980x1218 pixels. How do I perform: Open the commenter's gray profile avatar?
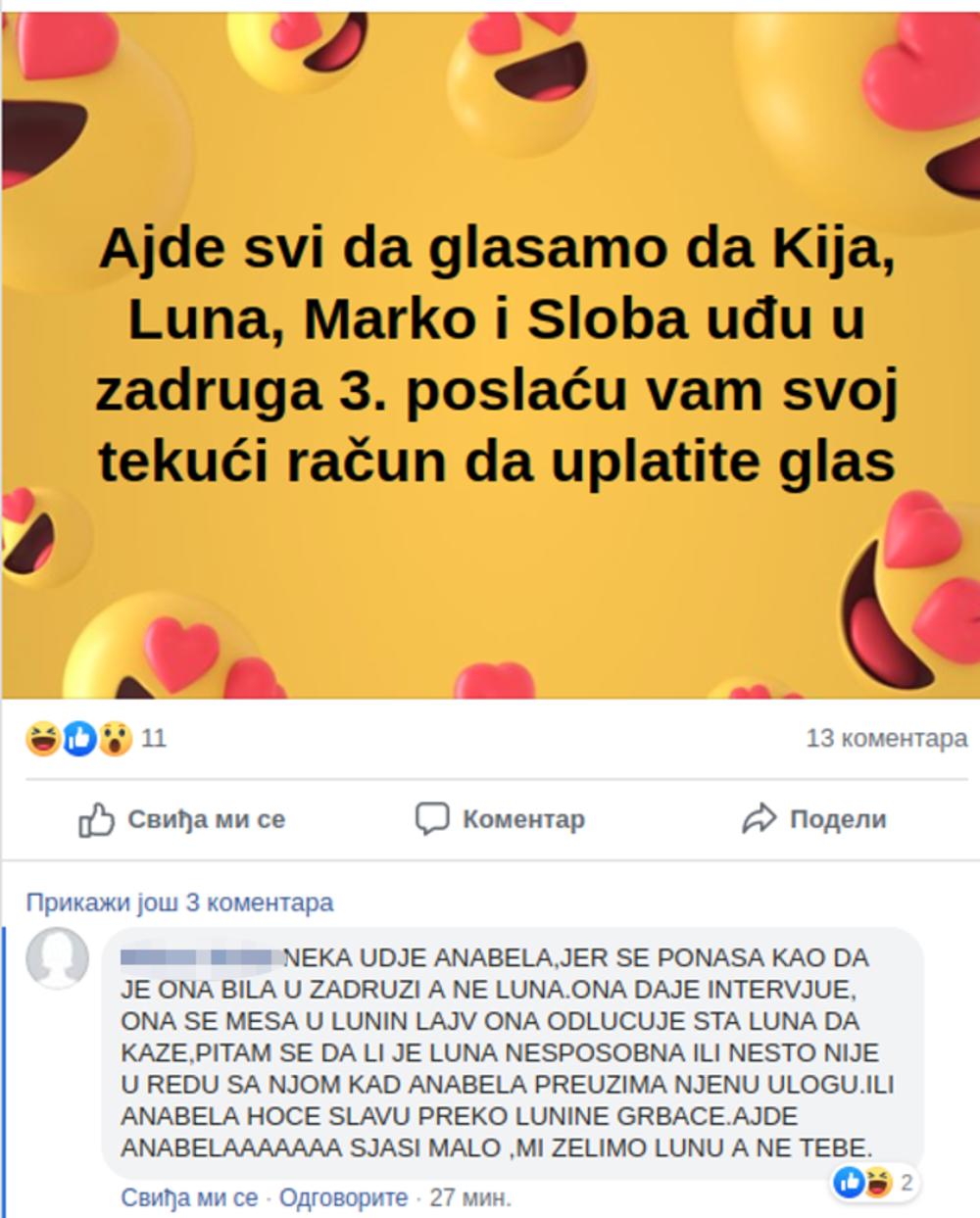point(57,957)
